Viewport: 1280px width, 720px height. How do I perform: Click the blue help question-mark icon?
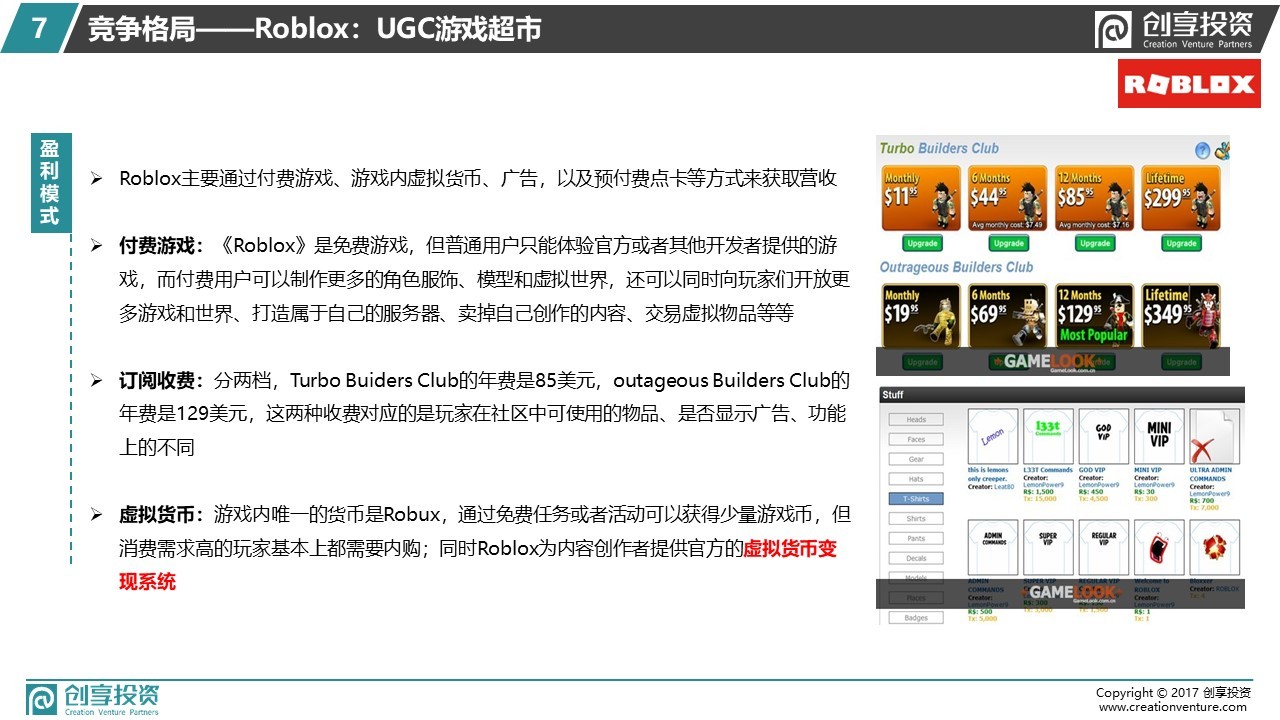coord(1202,150)
